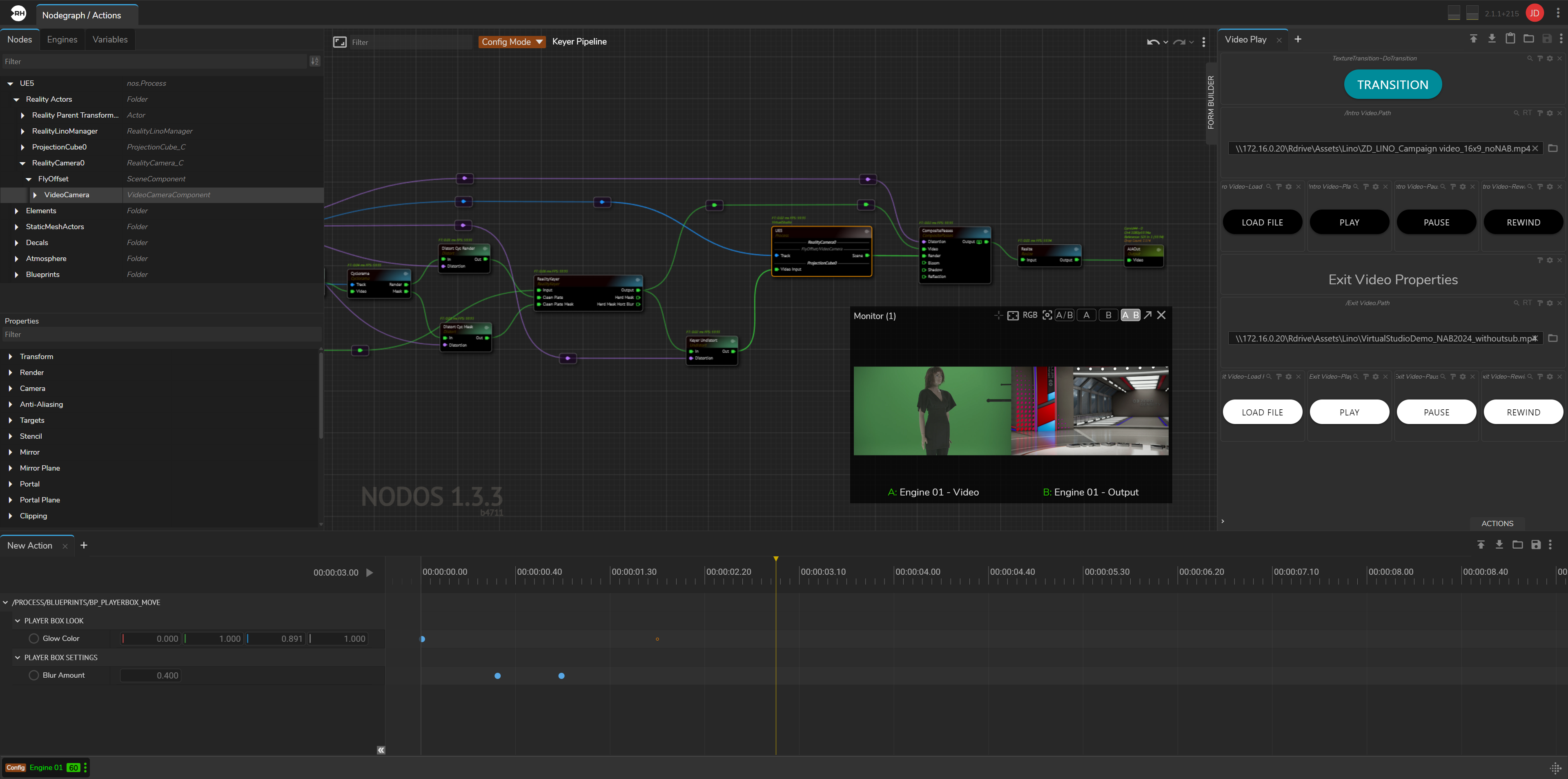Toggle the Glow Color keyframe circle

click(x=34, y=638)
